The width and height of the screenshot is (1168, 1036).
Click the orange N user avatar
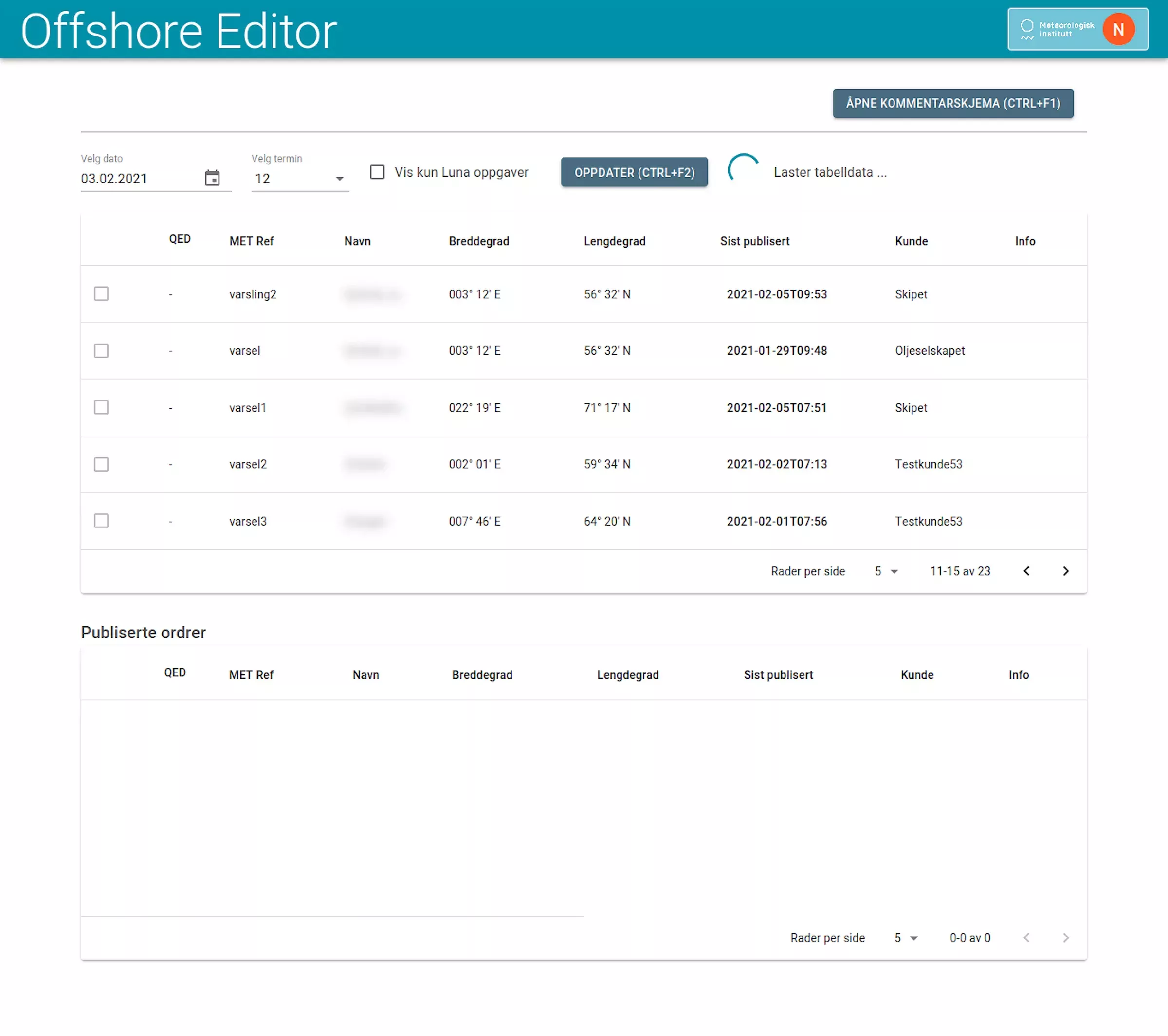pyautogui.click(x=1118, y=29)
